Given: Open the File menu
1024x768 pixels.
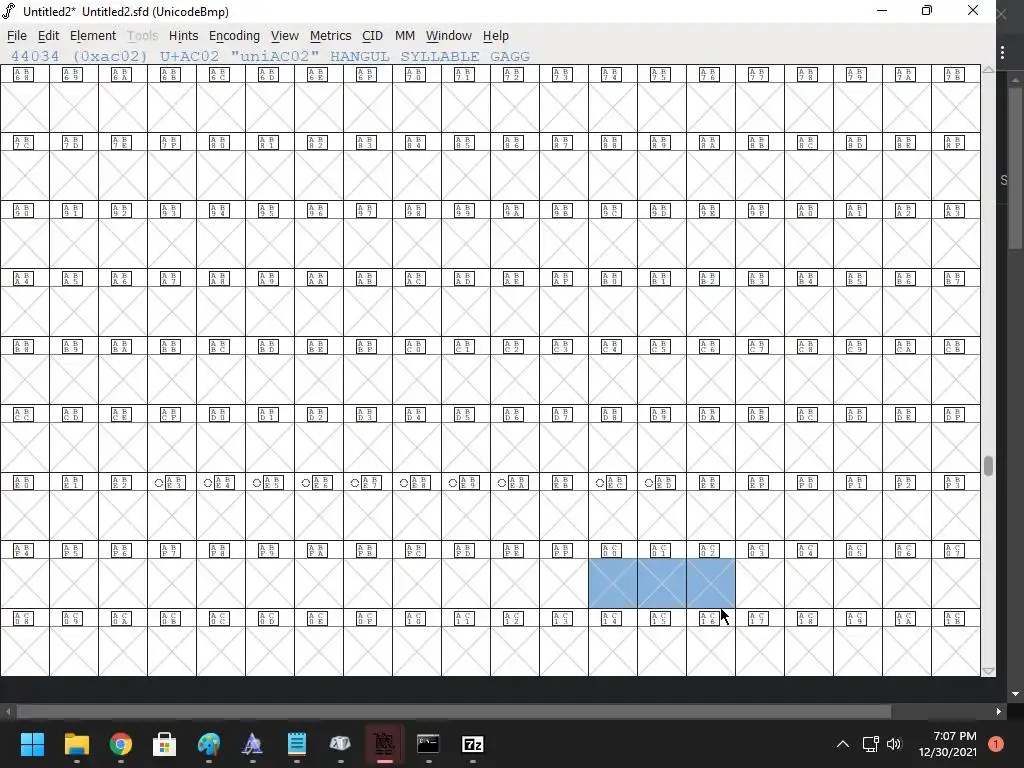Looking at the screenshot, I should [x=16, y=36].
